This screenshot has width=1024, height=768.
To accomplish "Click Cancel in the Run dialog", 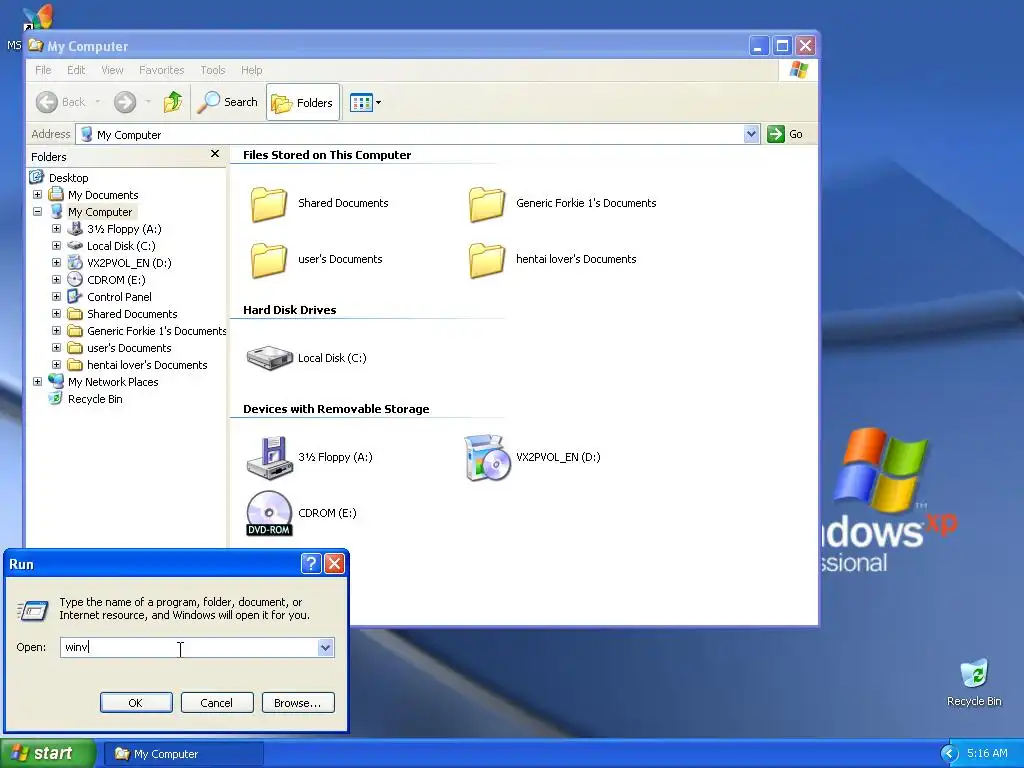I will pos(217,703).
